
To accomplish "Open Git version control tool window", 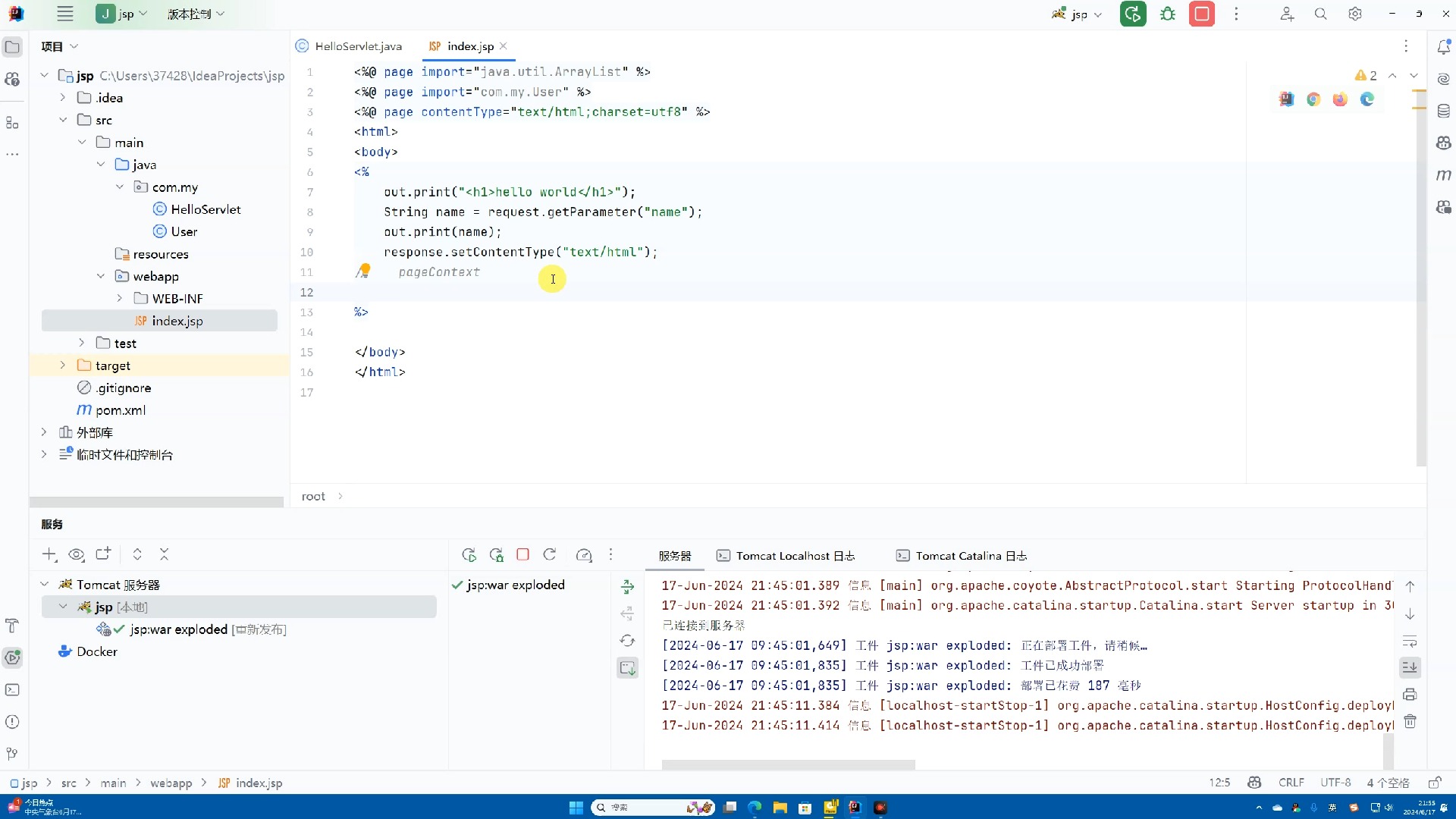I will pos(12,754).
